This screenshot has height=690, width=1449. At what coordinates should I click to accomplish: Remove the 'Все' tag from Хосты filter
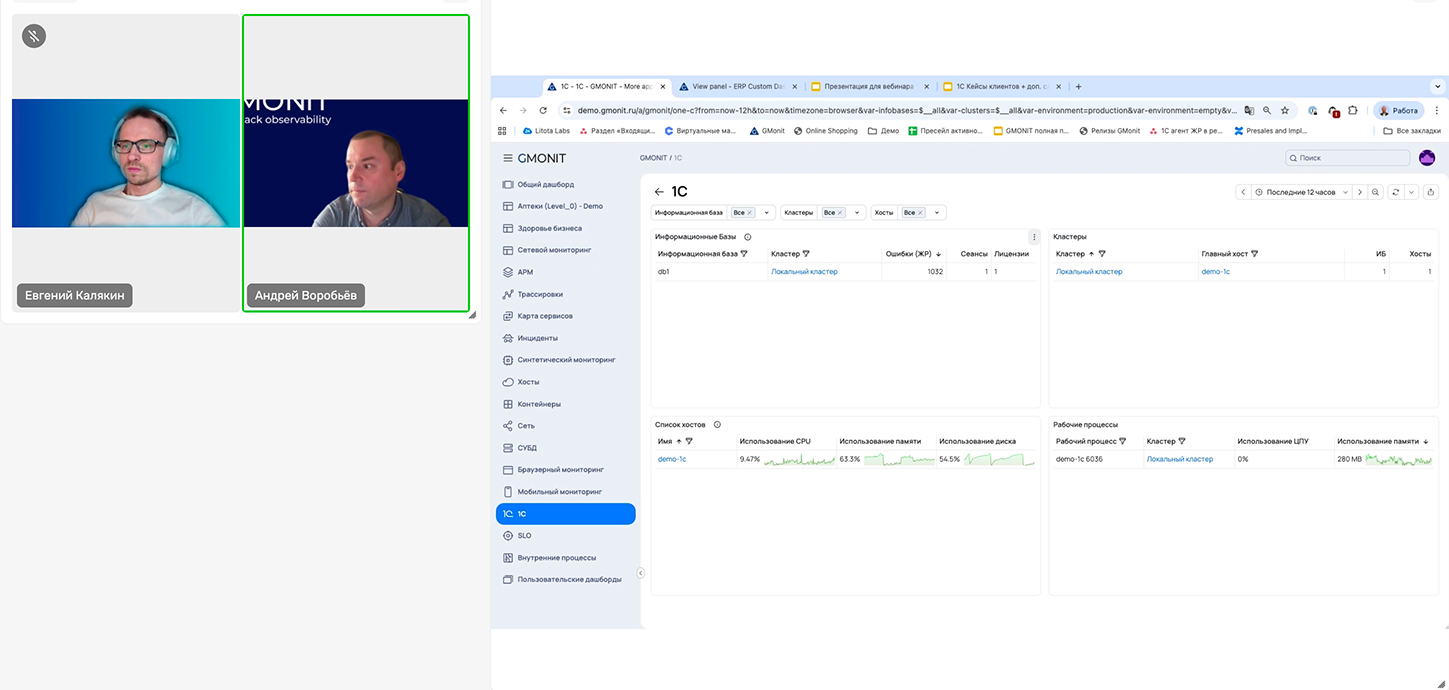(920, 213)
